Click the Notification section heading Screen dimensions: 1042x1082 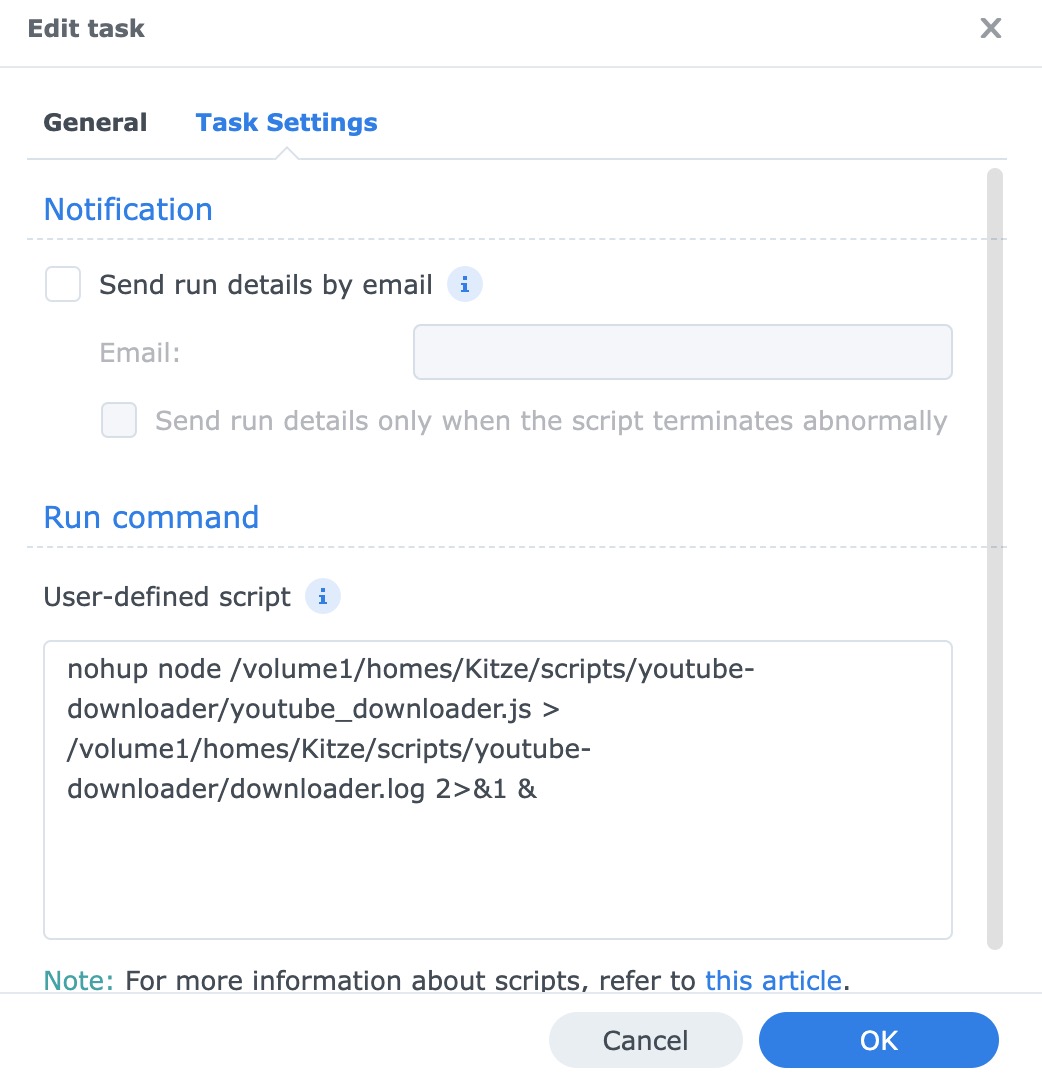click(128, 209)
